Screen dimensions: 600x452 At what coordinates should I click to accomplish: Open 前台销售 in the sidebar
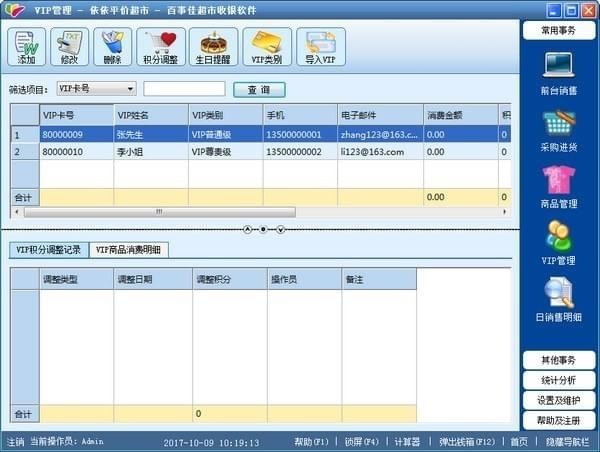(x=558, y=73)
